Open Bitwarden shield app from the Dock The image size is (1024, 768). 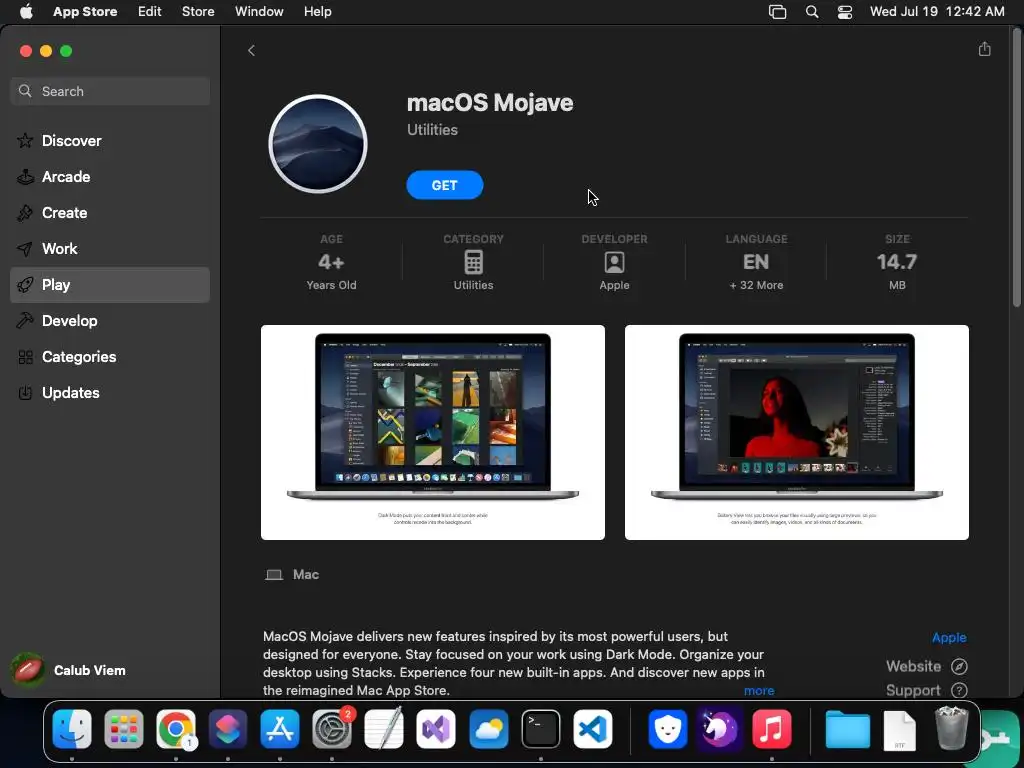pyautogui.click(x=668, y=729)
